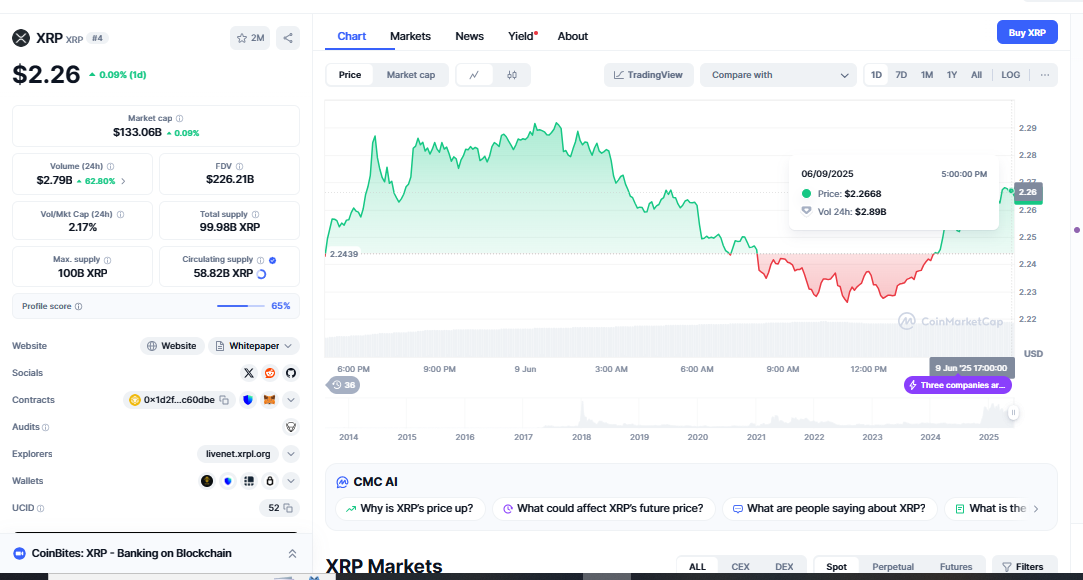Click the grid-pattern wallet icon in Wallets row

click(249, 481)
